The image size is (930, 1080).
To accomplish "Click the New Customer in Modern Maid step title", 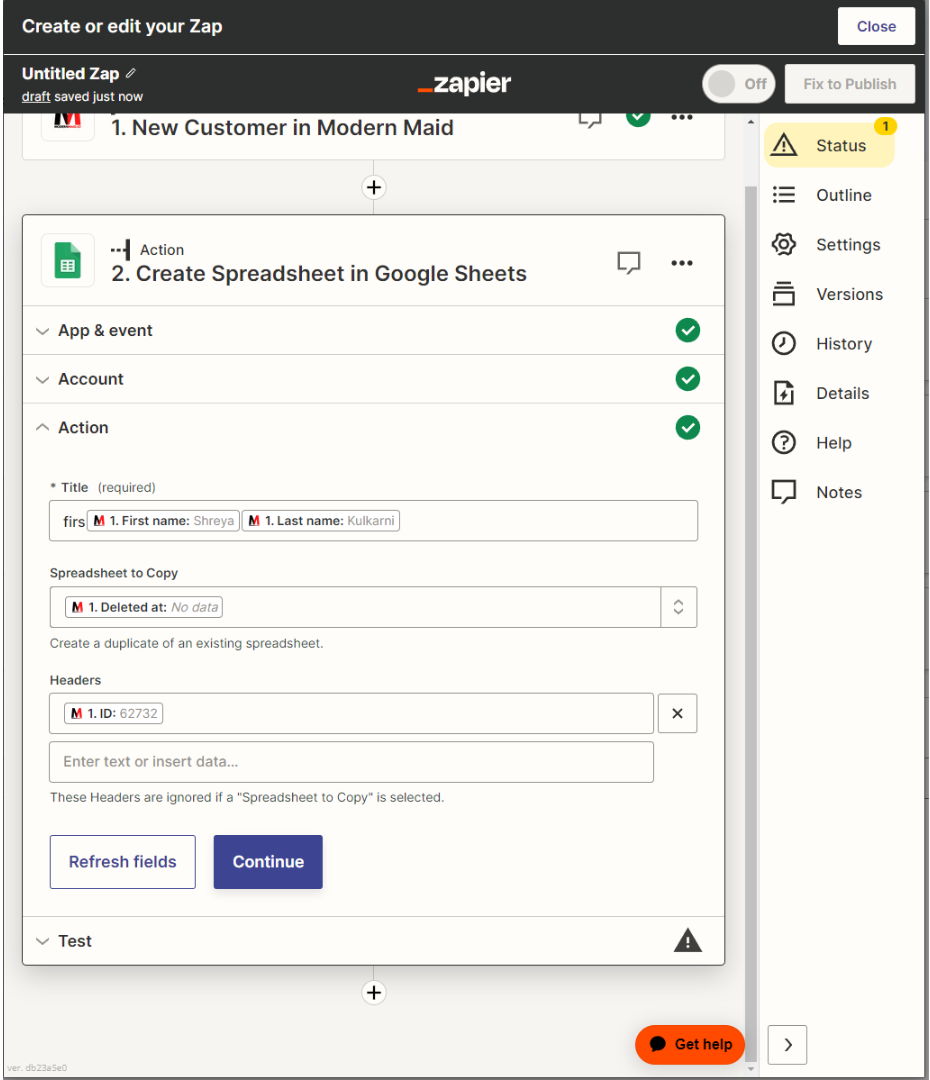I will (282, 127).
